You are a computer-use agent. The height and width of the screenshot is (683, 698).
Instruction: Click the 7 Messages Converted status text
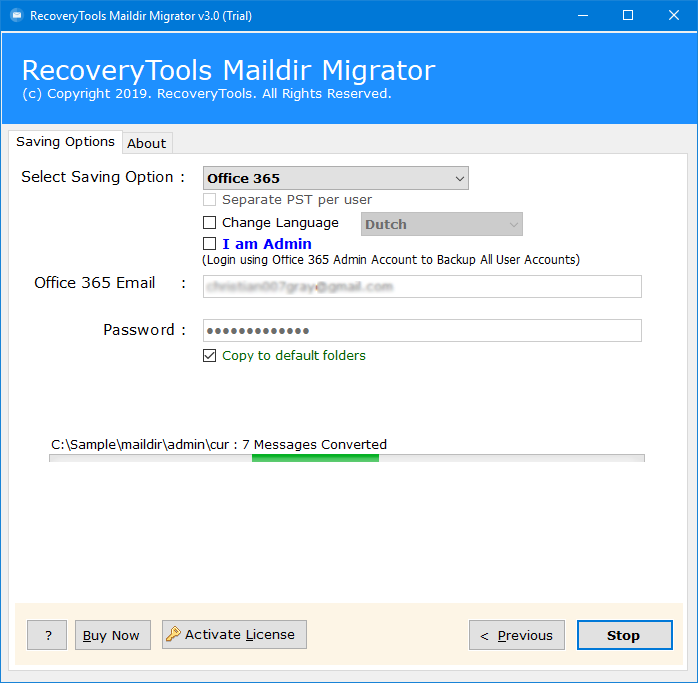(x=314, y=444)
